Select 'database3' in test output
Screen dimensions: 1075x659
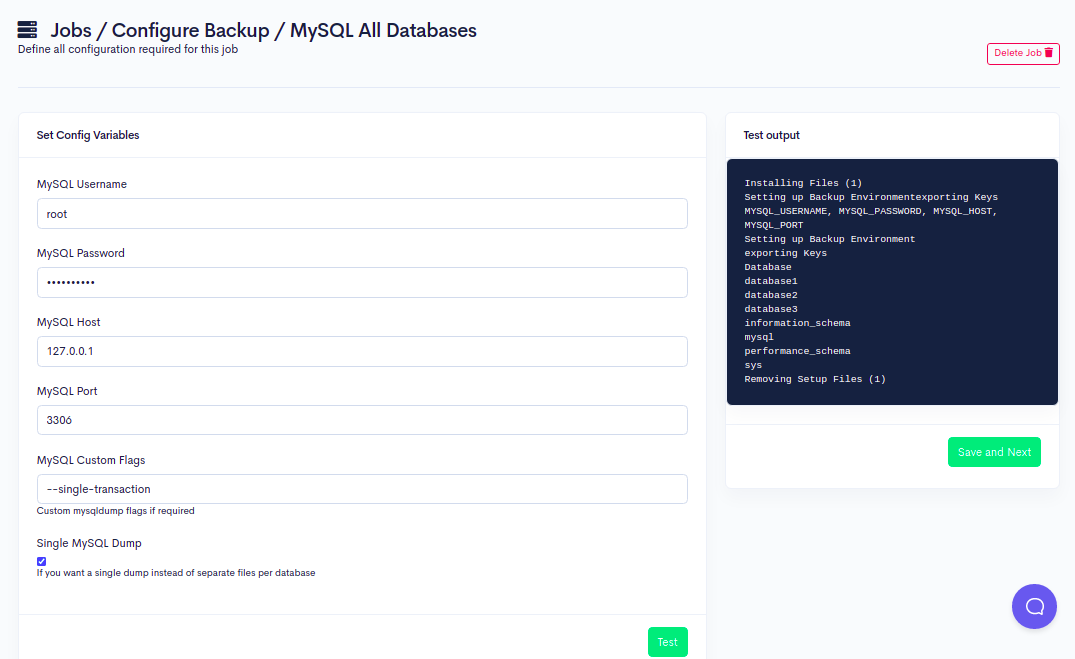(x=771, y=309)
